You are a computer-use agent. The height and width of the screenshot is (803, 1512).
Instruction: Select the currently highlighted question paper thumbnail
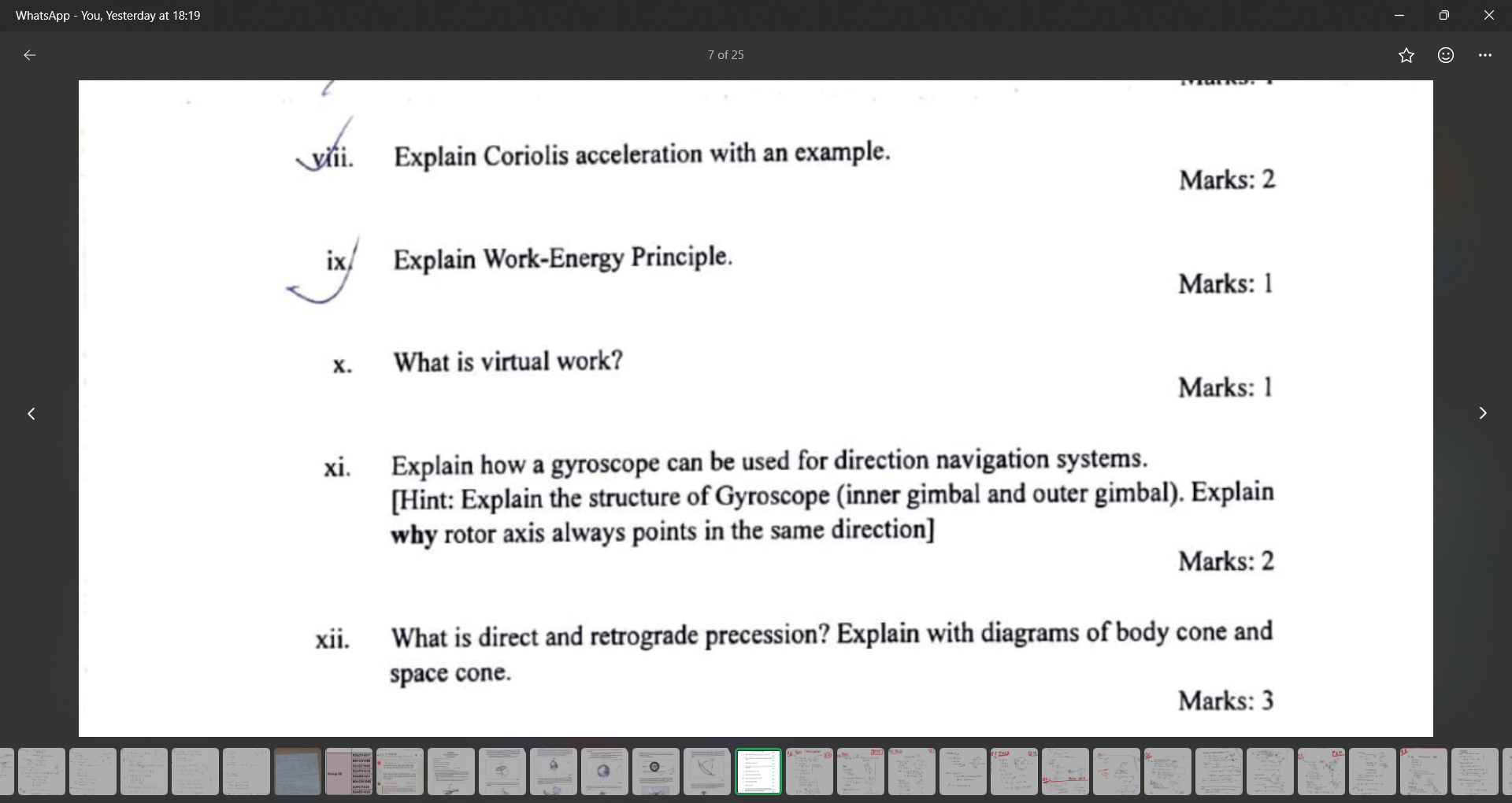pyautogui.click(x=758, y=772)
